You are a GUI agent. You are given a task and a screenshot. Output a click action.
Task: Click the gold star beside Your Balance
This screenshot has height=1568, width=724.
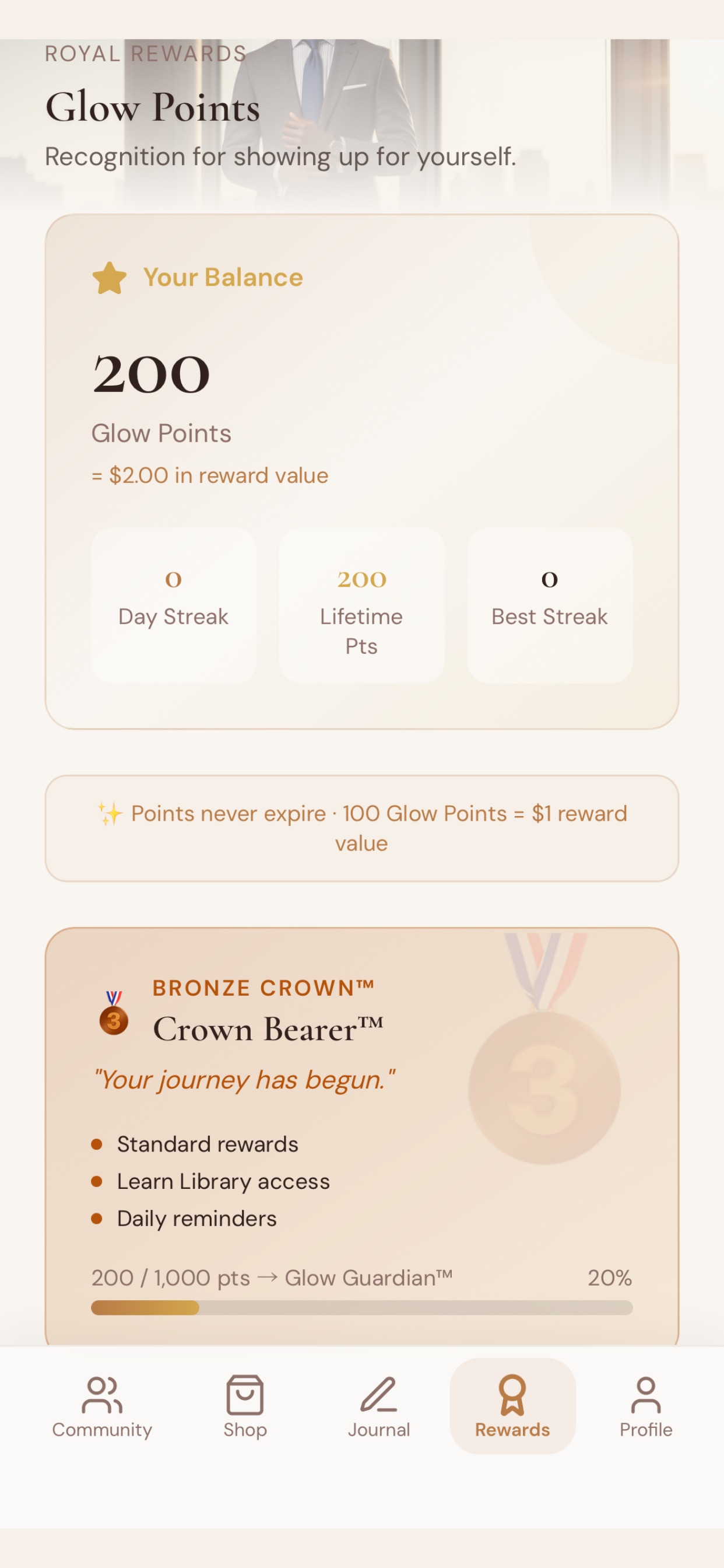pos(110,278)
